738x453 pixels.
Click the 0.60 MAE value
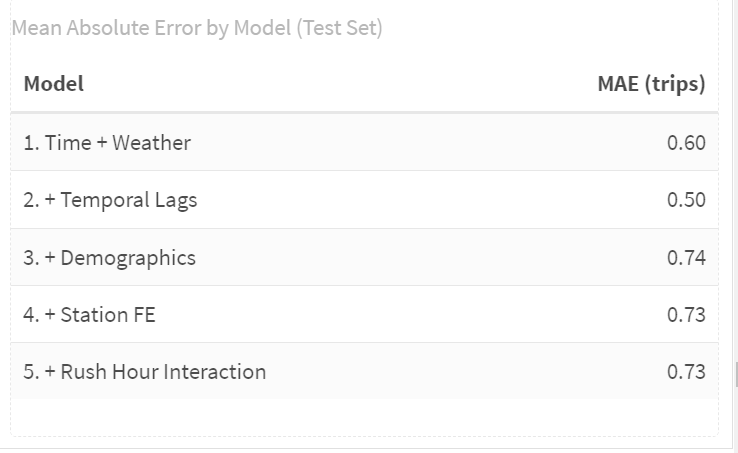[x=686, y=142]
